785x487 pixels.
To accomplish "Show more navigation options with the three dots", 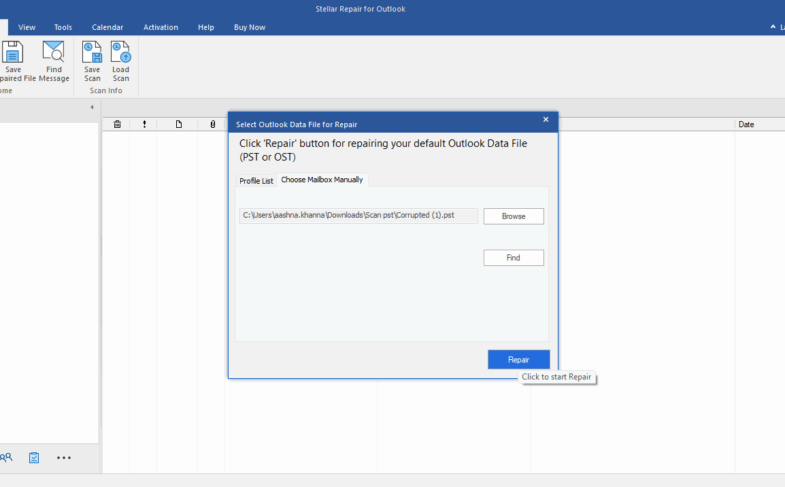I will click(x=64, y=457).
